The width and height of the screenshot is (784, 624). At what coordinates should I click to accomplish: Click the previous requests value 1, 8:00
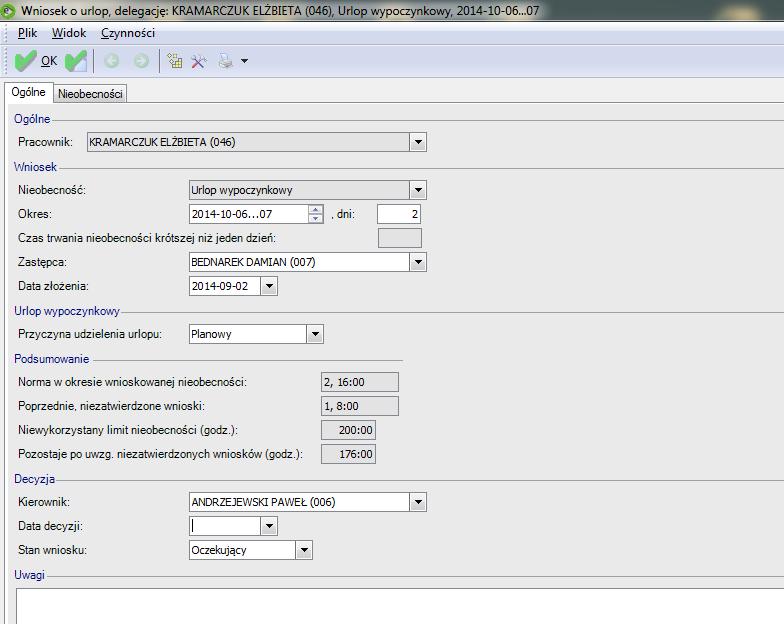coord(360,406)
